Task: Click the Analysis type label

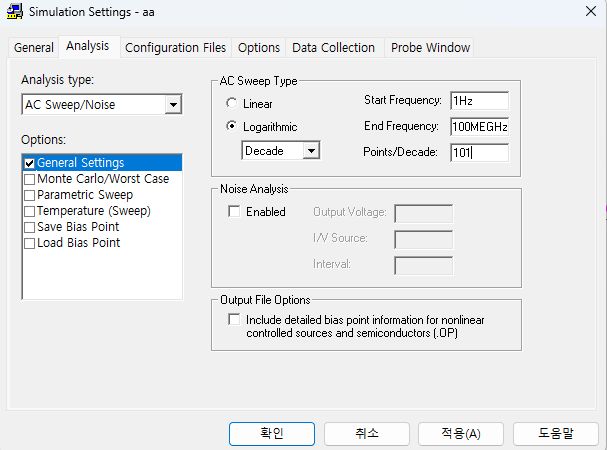Action: coord(57,80)
